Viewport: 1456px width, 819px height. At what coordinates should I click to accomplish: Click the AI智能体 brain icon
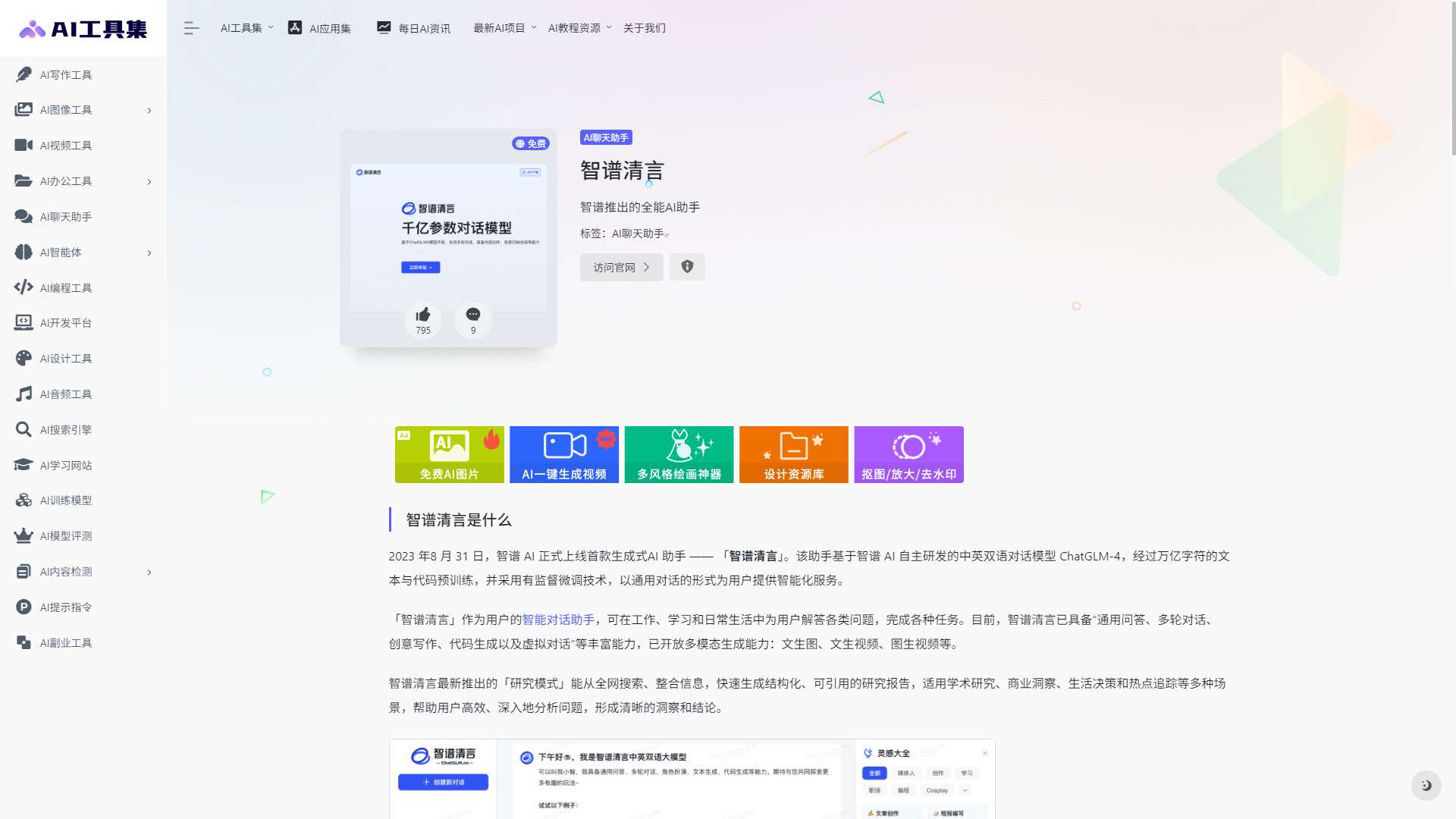(24, 252)
